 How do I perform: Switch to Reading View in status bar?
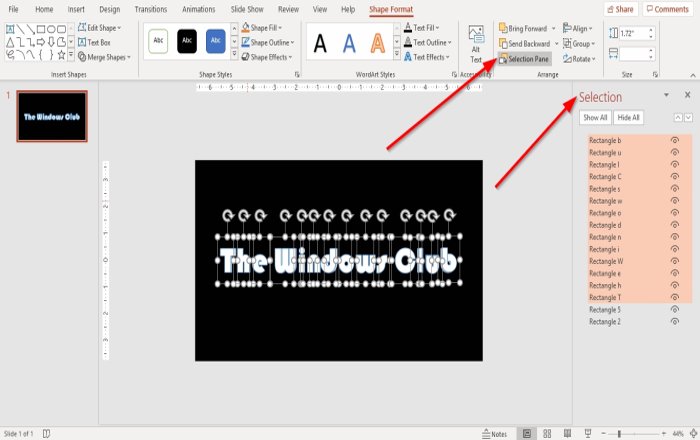point(567,434)
